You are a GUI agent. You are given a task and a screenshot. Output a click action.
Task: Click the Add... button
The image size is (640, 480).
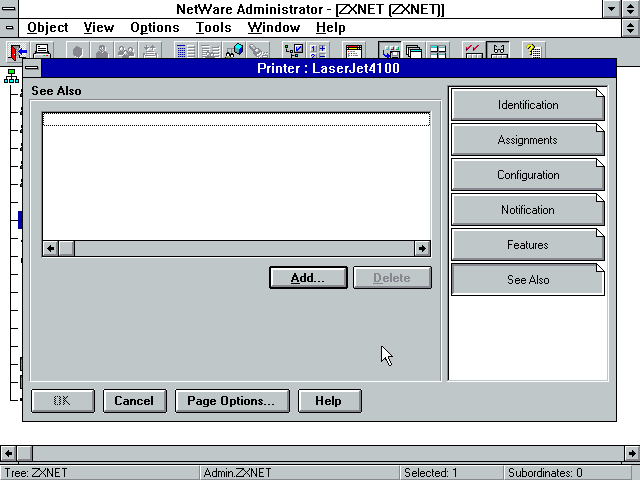pyautogui.click(x=308, y=278)
